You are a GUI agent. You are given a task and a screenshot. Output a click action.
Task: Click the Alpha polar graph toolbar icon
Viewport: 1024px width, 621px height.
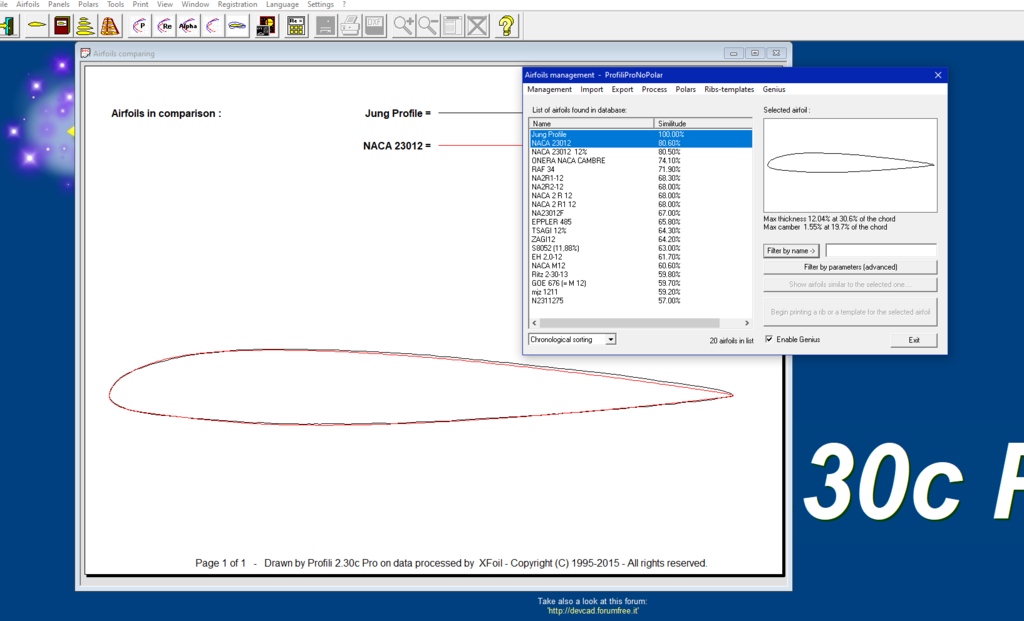tap(188, 26)
